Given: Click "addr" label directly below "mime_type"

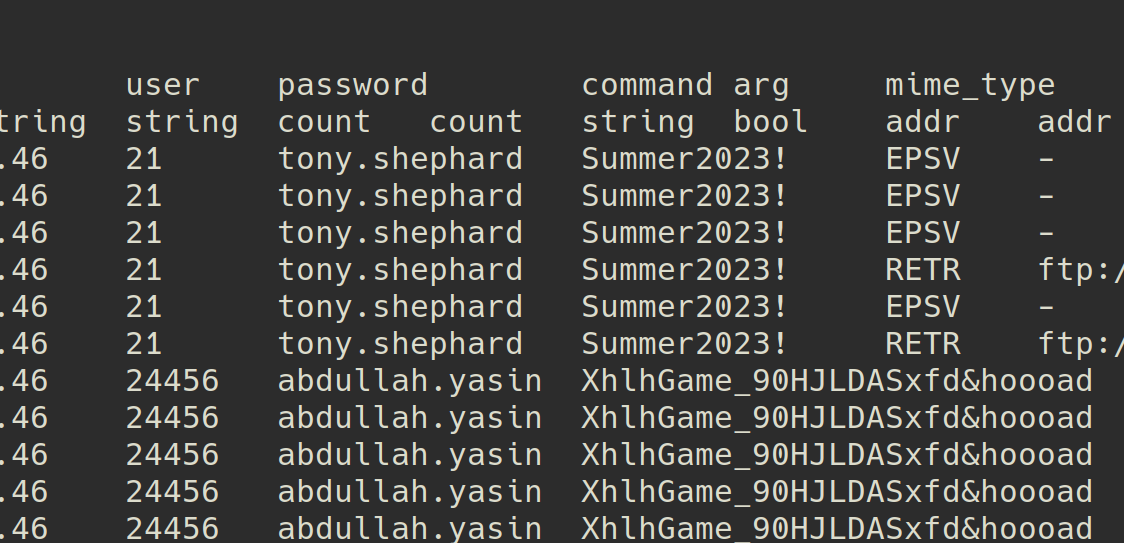Looking at the screenshot, I should [922, 122].
